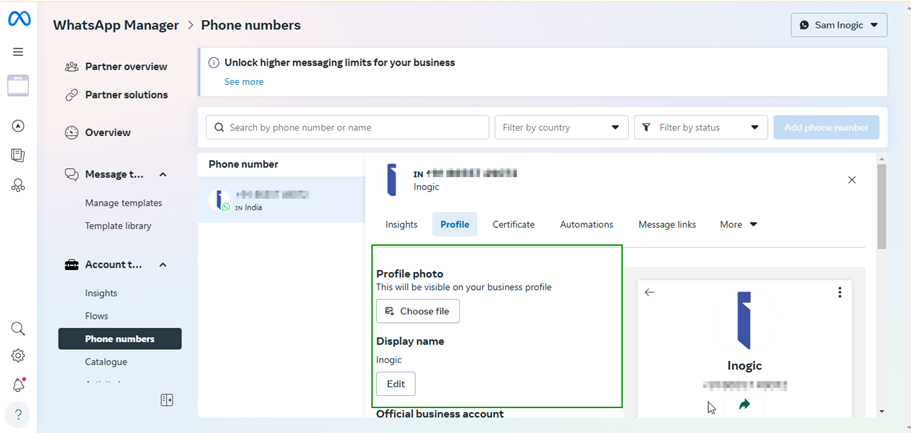911x433 pixels.
Task: Click the search magnifier icon in left rail
Action: (x=18, y=329)
